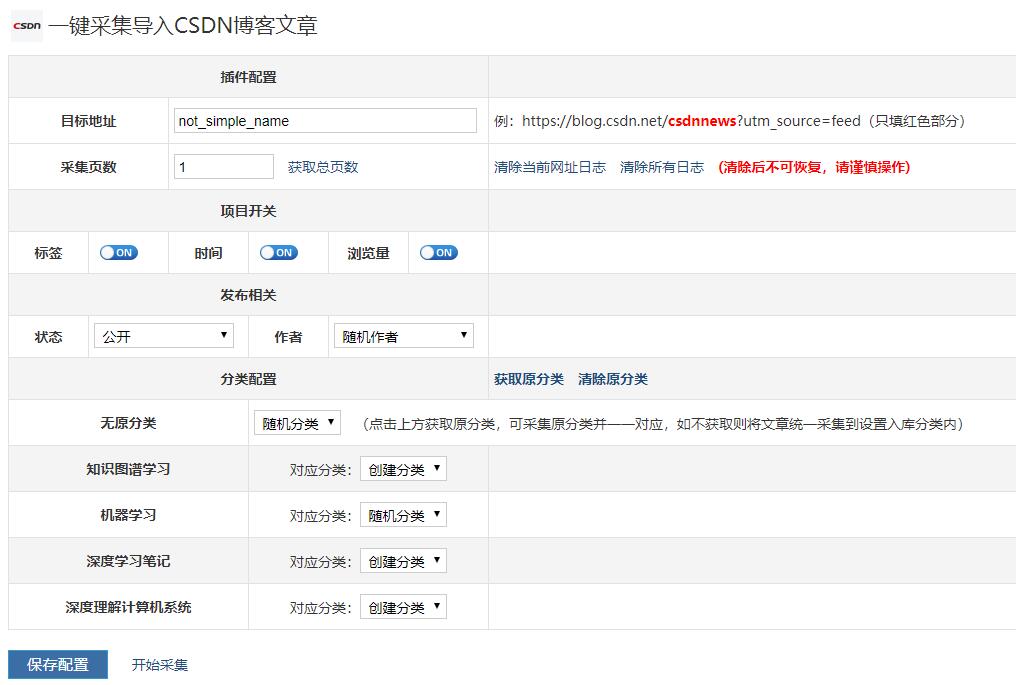Click the 插件配置 section header
This screenshot has width=1016, height=685.
[x=248, y=77]
